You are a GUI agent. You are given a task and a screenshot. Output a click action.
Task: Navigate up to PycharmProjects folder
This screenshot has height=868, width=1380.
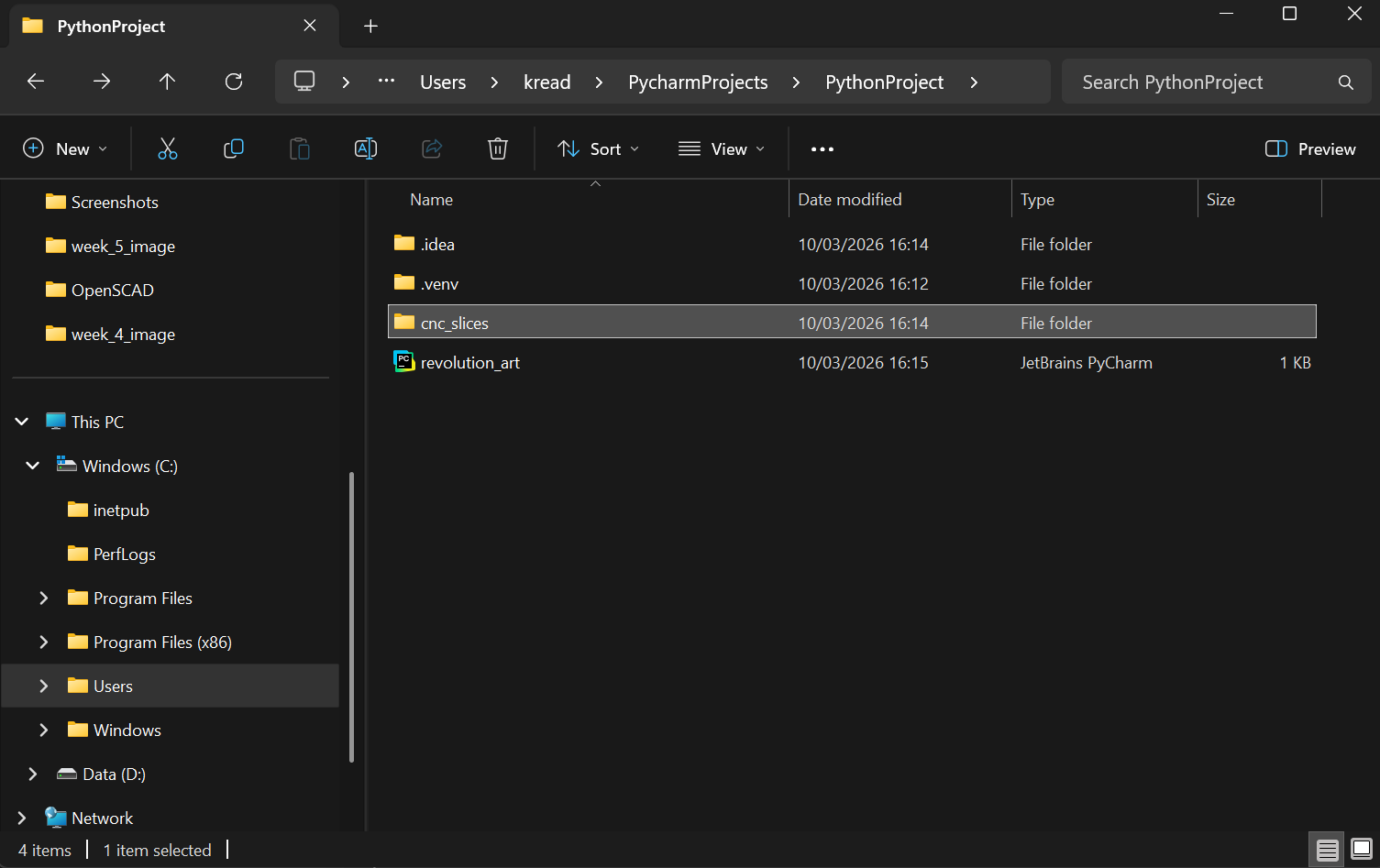tap(167, 81)
